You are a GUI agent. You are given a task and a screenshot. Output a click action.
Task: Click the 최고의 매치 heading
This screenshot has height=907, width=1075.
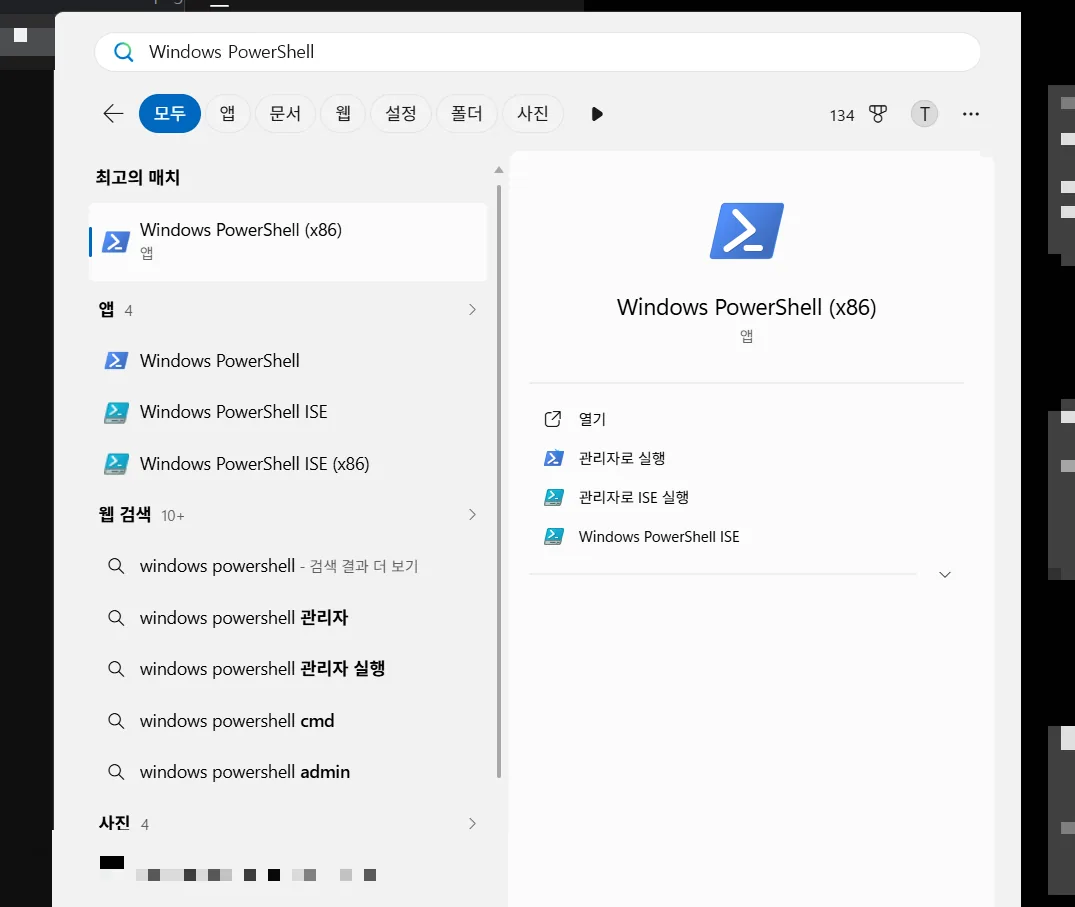click(x=138, y=178)
